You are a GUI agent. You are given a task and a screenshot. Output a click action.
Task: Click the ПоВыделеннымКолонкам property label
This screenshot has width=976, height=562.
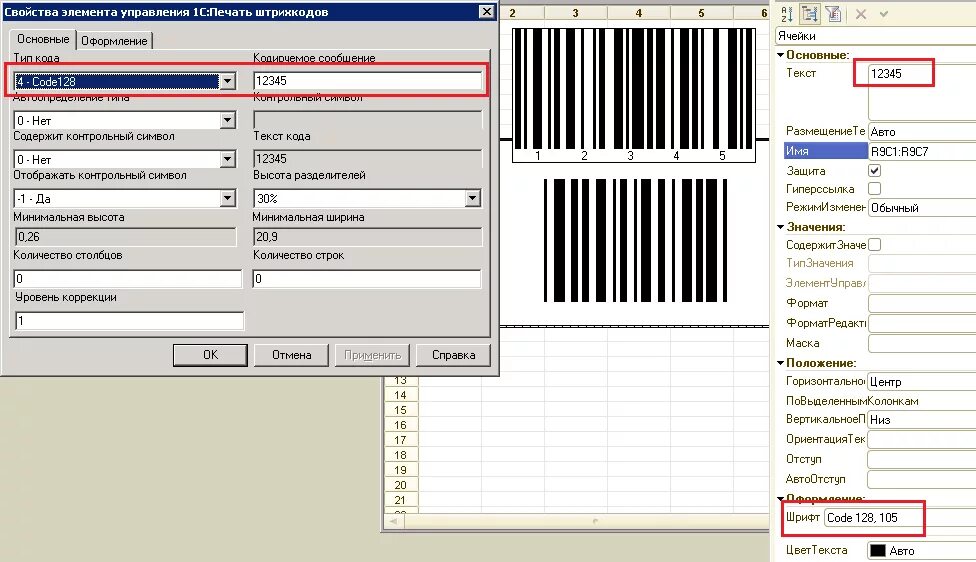tap(852, 401)
